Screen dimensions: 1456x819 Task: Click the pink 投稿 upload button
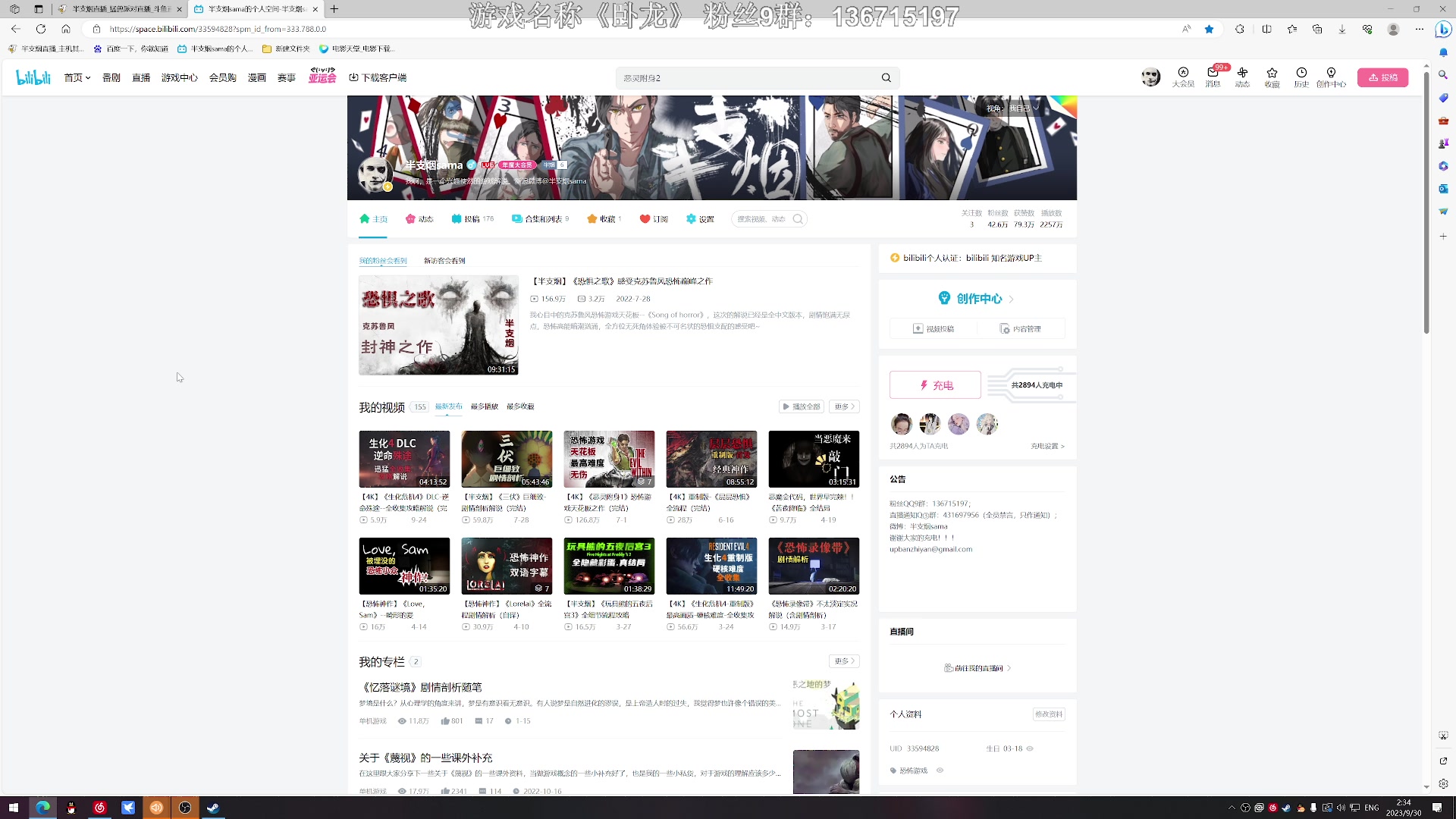tap(1382, 78)
